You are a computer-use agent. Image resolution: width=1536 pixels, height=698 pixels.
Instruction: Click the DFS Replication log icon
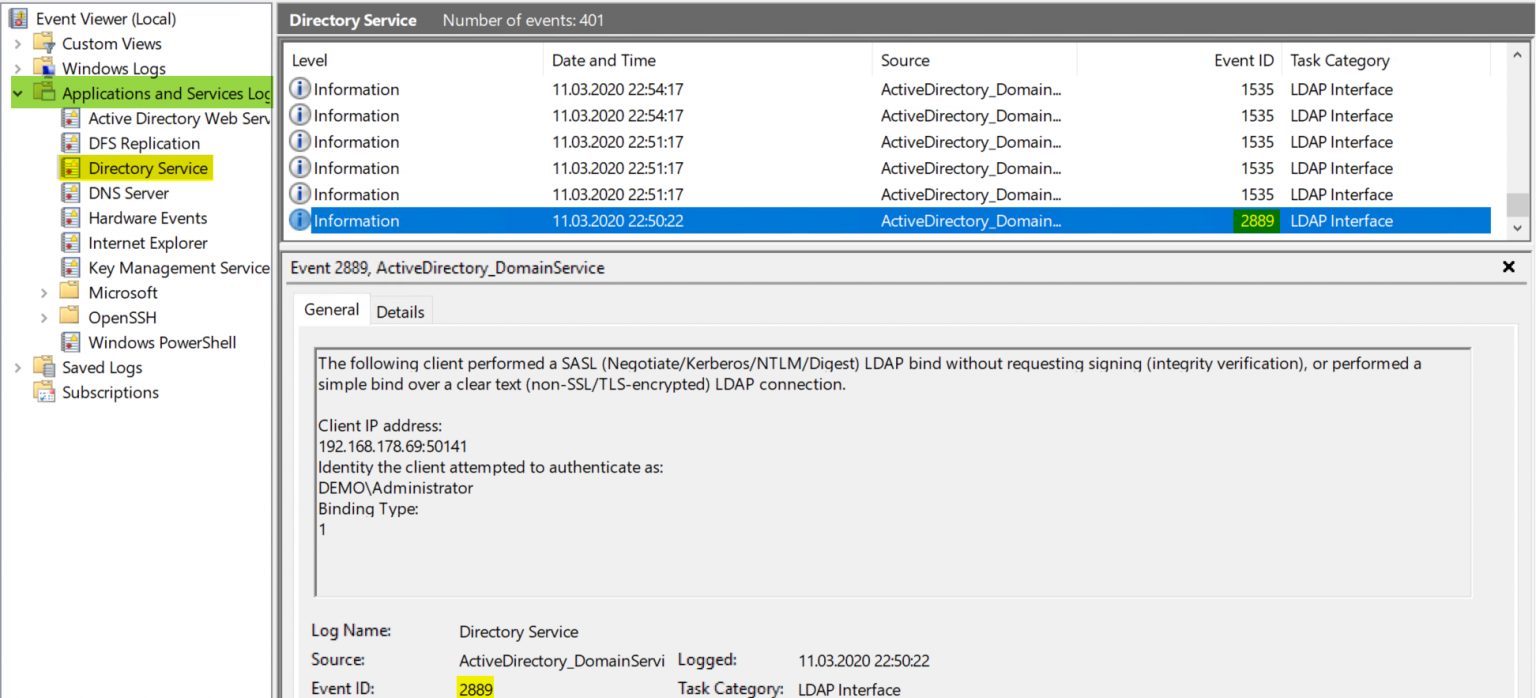(x=70, y=143)
